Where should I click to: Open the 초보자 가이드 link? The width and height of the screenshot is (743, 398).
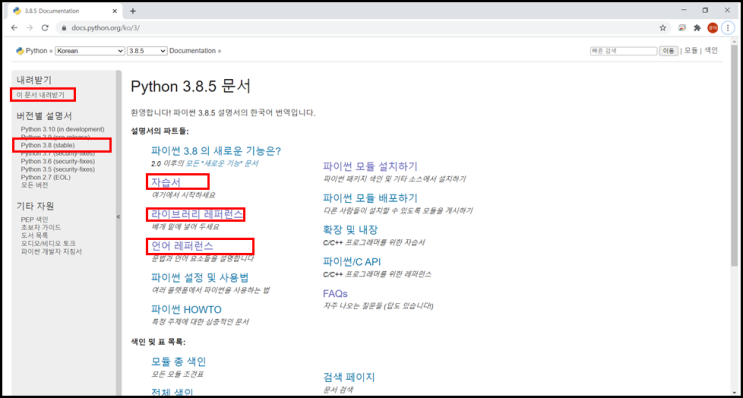click(41, 227)
